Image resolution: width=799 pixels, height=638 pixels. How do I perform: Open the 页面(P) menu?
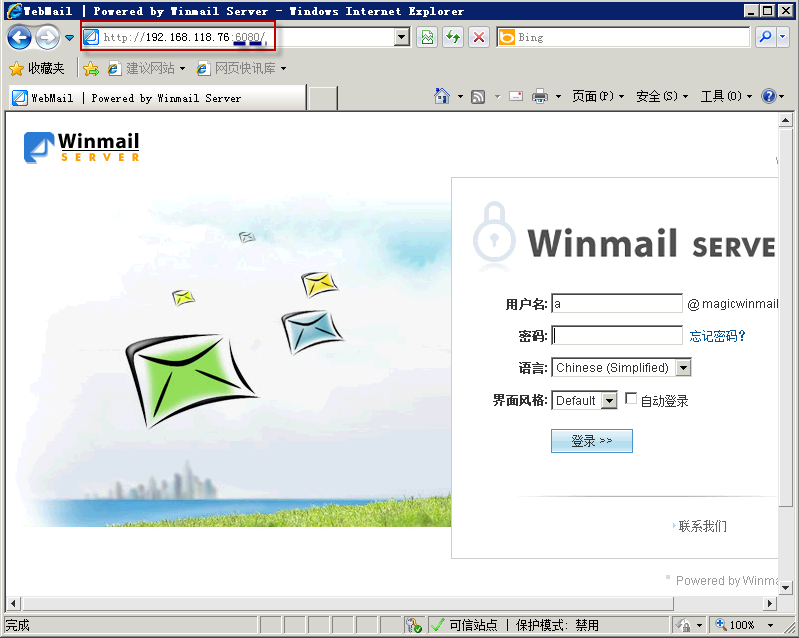pos(597,96)
